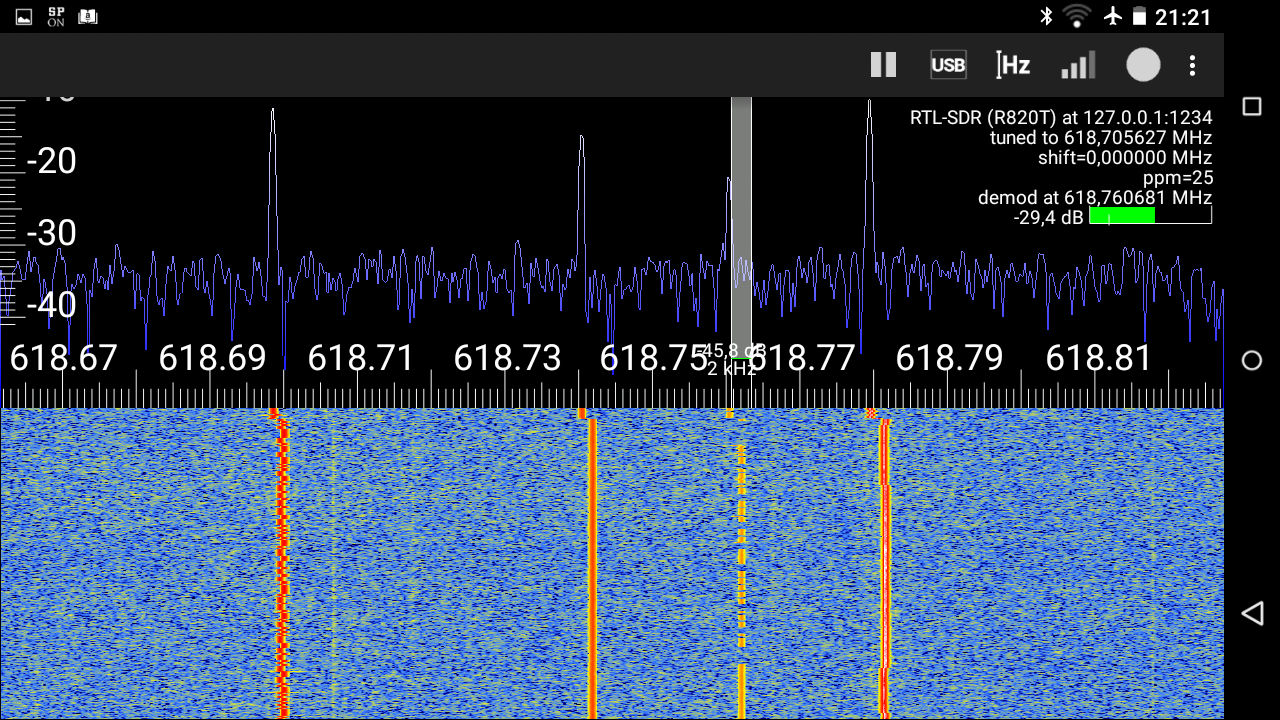Change the USB demodulation mode
1280x720 pixels.
pyautogui.click(x=948, y=65)
